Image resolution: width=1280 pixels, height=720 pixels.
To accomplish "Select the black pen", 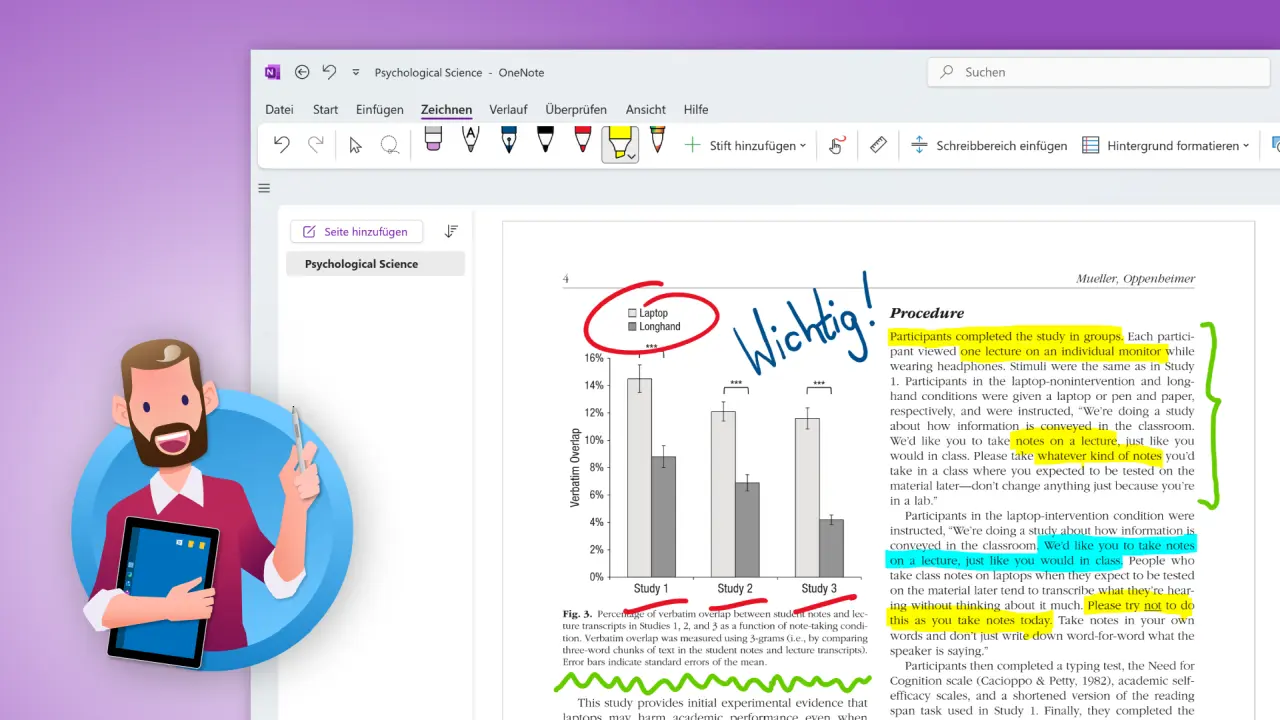I will tap(545, 144).
